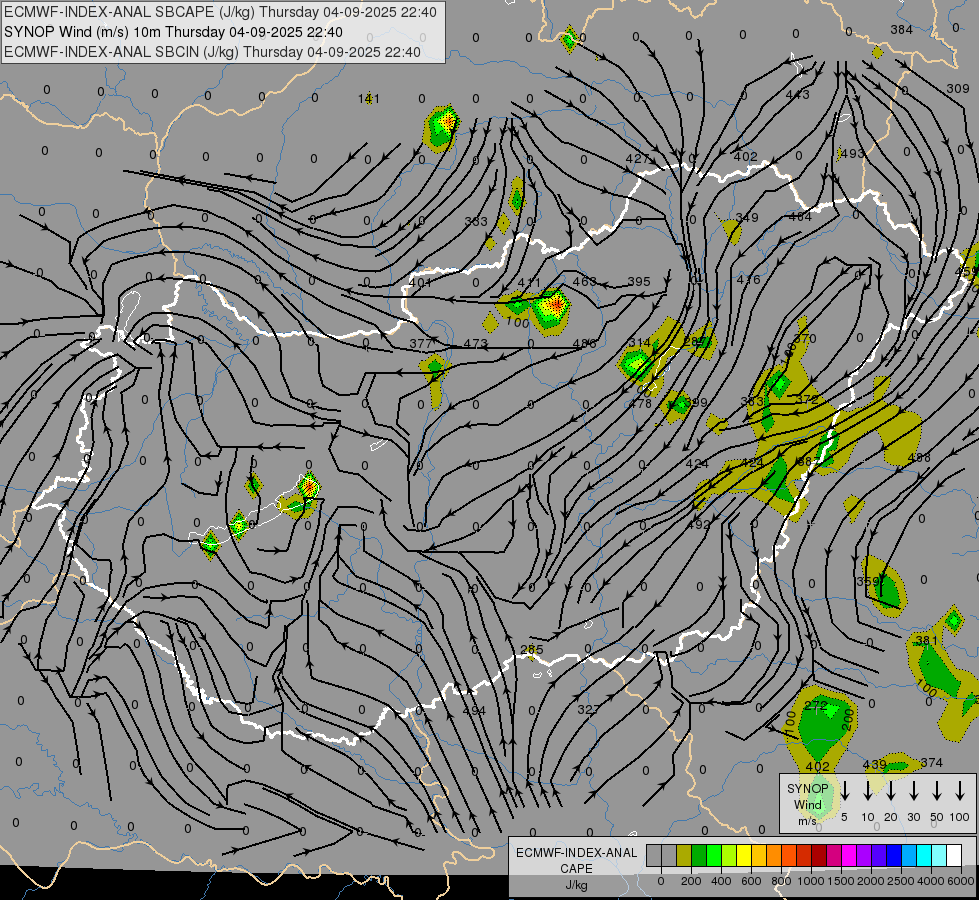
Task: Click the map value 372
Action: click(x=807, y=399)
